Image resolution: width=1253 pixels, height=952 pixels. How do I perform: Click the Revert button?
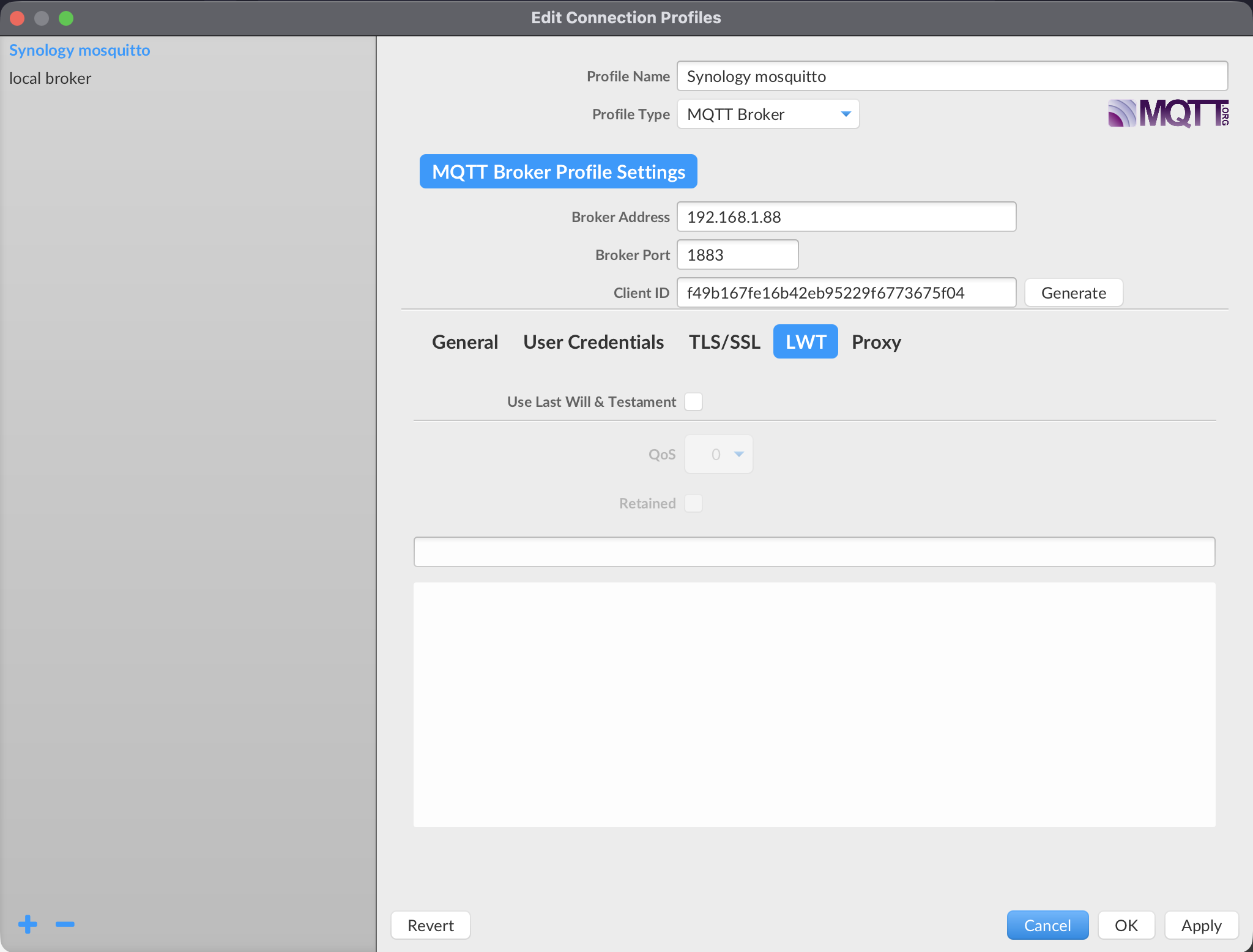click(x=431, y=925)
